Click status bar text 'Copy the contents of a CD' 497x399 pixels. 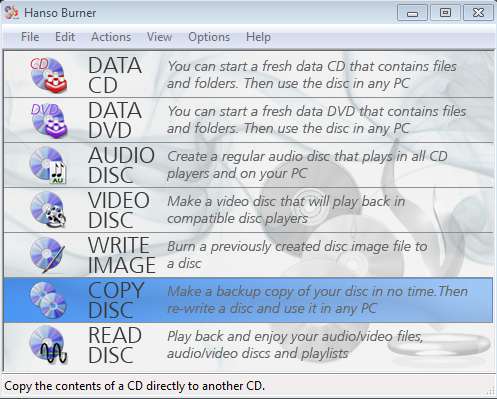134,386
